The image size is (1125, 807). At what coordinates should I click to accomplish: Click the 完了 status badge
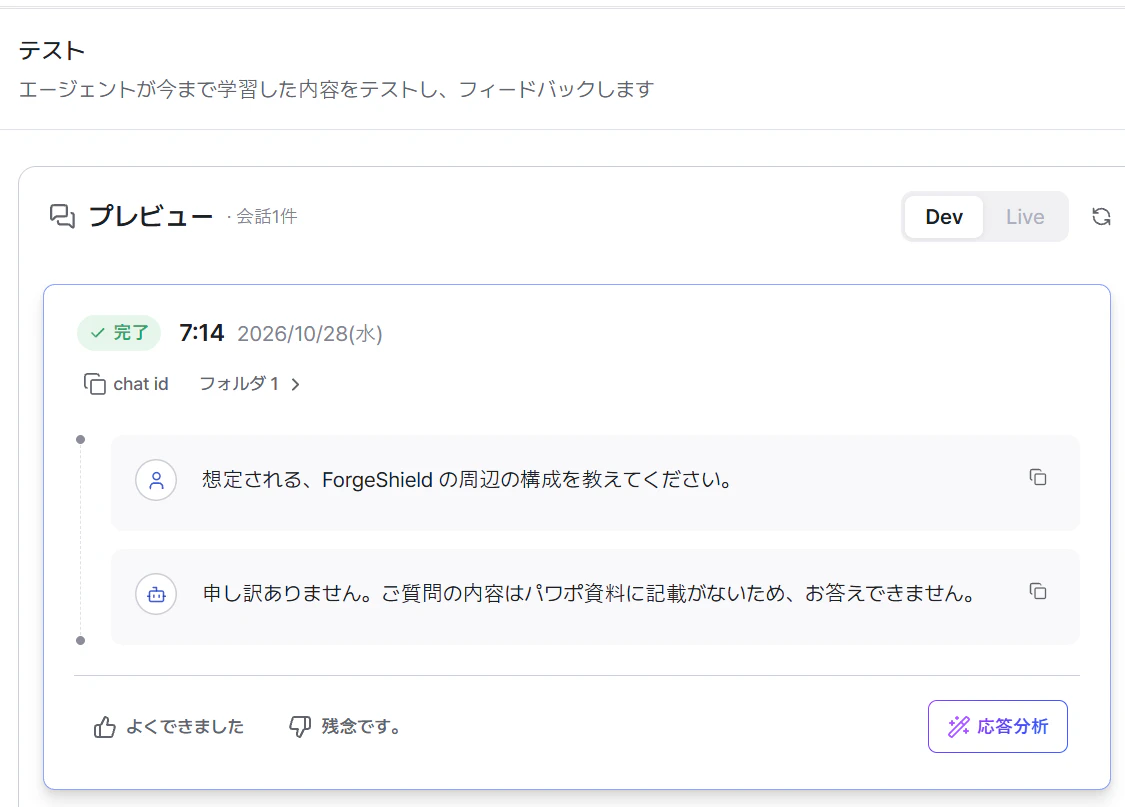tap(119, 333)
